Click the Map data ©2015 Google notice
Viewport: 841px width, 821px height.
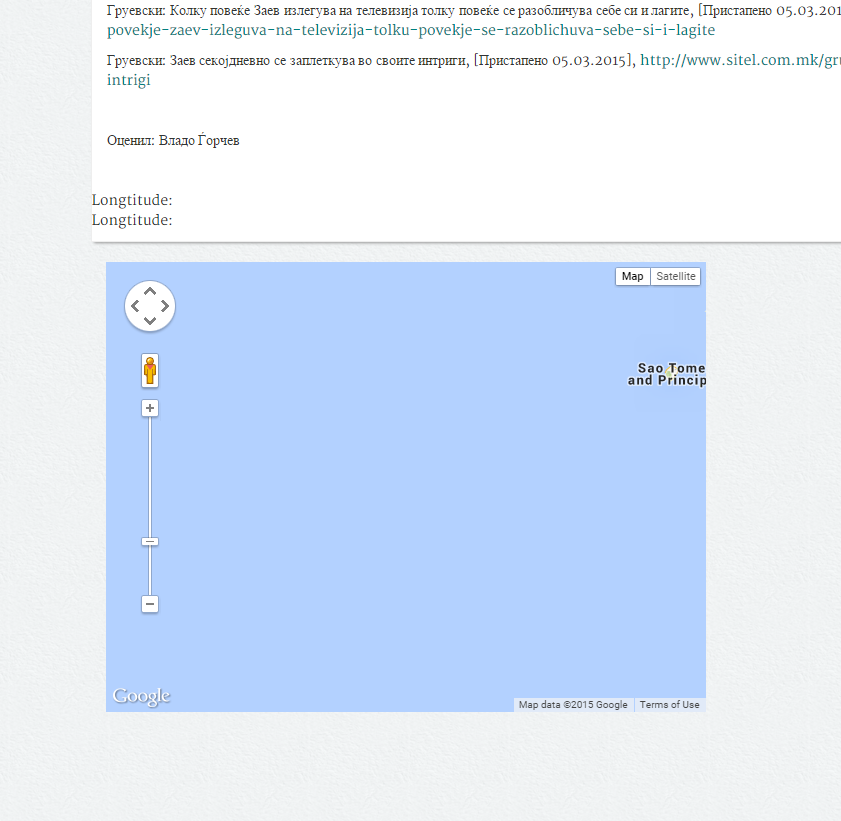tap(573, 705)
